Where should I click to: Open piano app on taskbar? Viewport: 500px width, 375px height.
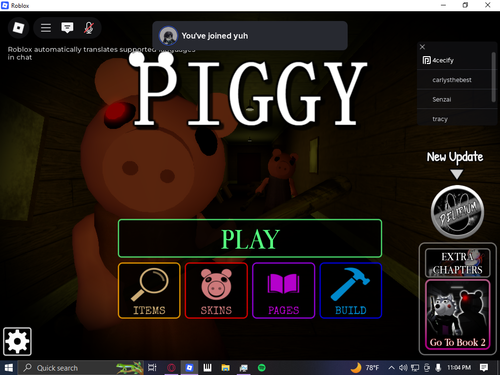point(207,368)
